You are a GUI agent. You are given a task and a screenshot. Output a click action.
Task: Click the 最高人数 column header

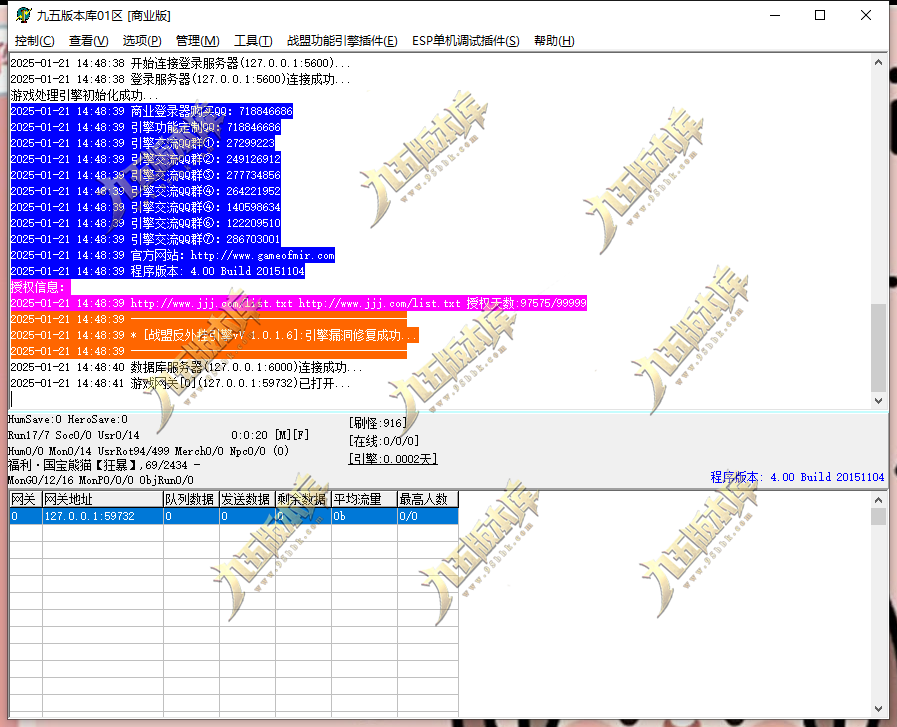point(428,499)
